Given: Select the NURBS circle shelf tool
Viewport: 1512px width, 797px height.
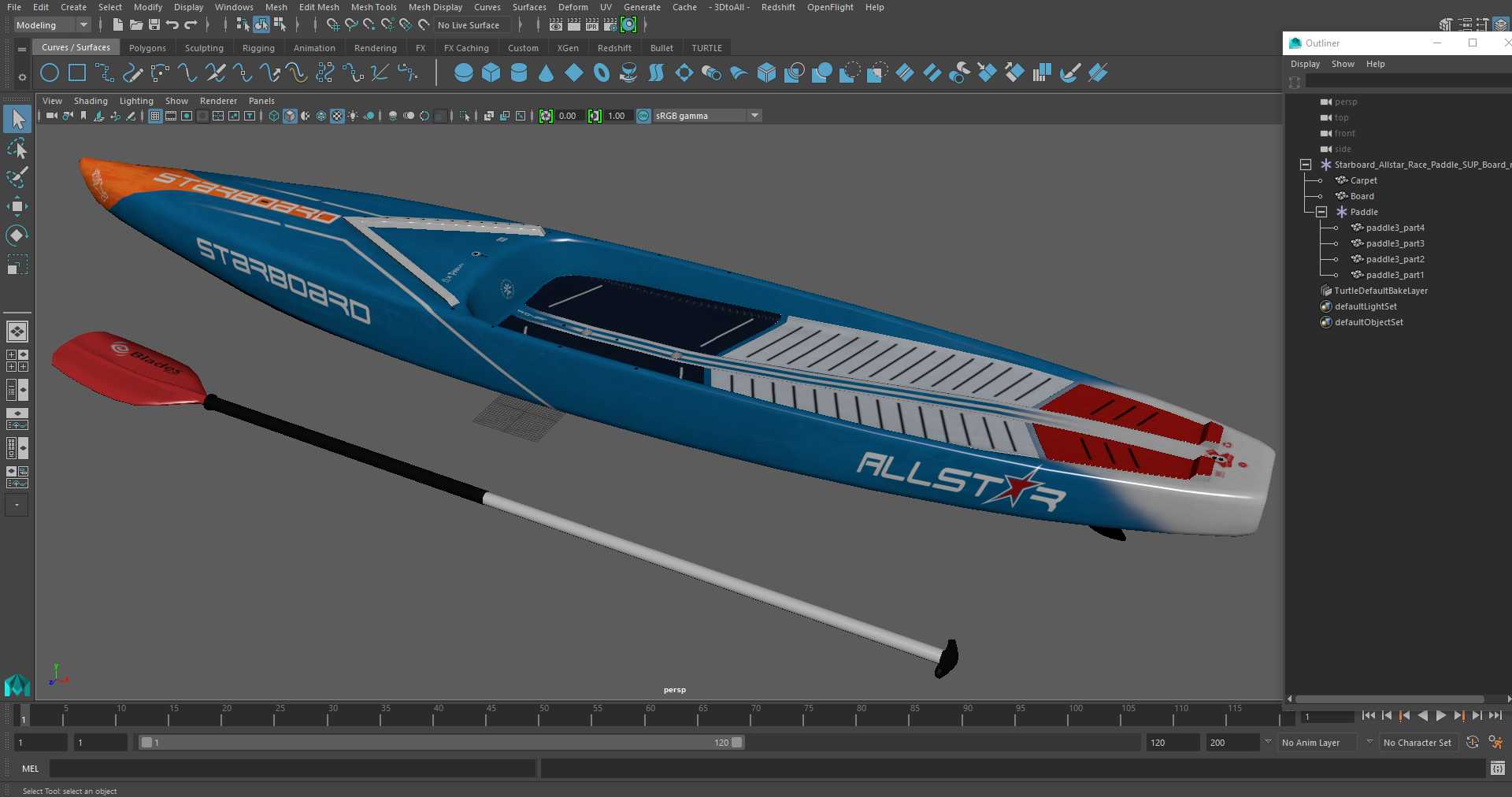Looking at the screenshot, I should (x=50, y=73).
